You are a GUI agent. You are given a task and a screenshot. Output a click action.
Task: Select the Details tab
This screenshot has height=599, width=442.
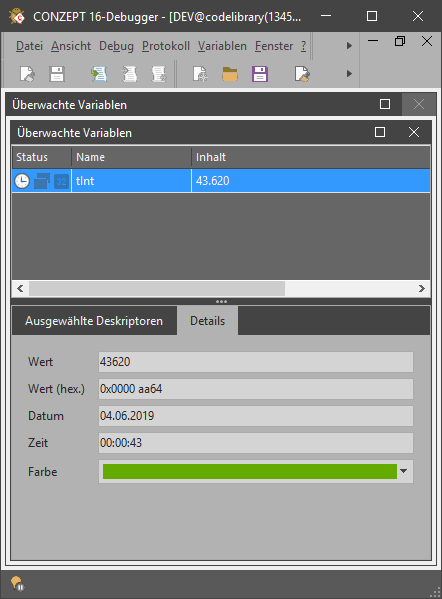click(x=207, y=321)
